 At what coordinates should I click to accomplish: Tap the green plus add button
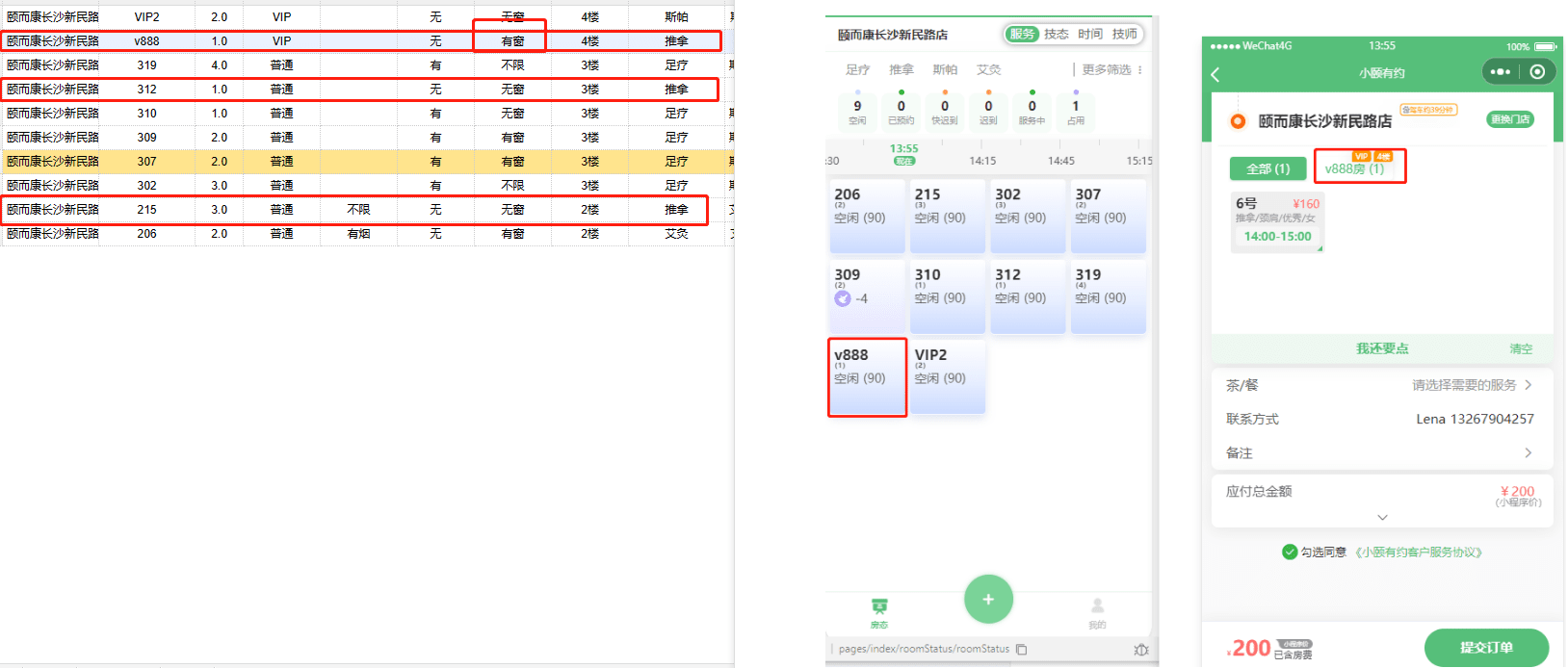click(x=988, y=599)
